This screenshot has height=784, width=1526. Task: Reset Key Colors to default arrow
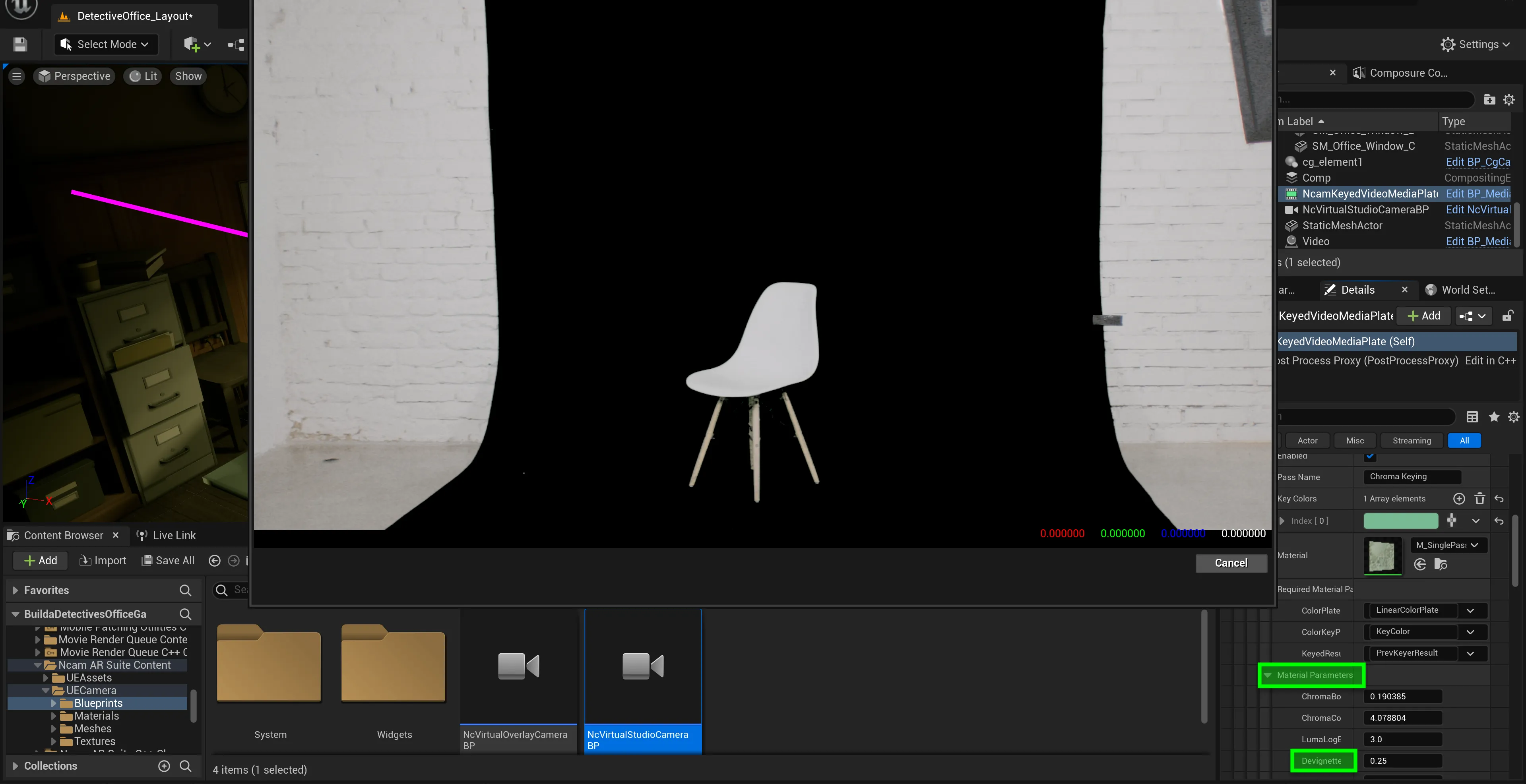click(1499, 499)
